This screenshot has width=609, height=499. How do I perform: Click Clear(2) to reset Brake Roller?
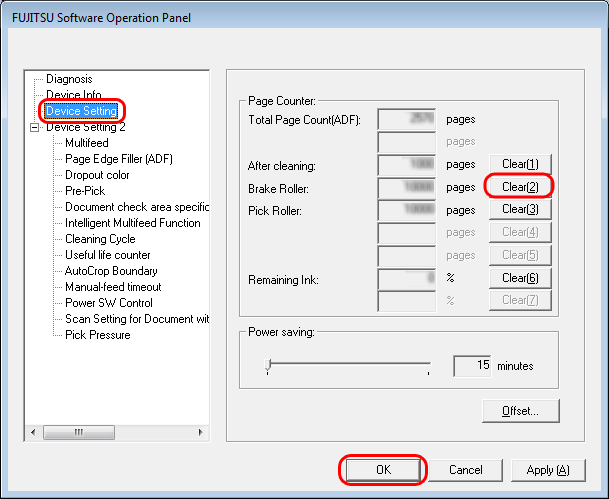[520, 187]
